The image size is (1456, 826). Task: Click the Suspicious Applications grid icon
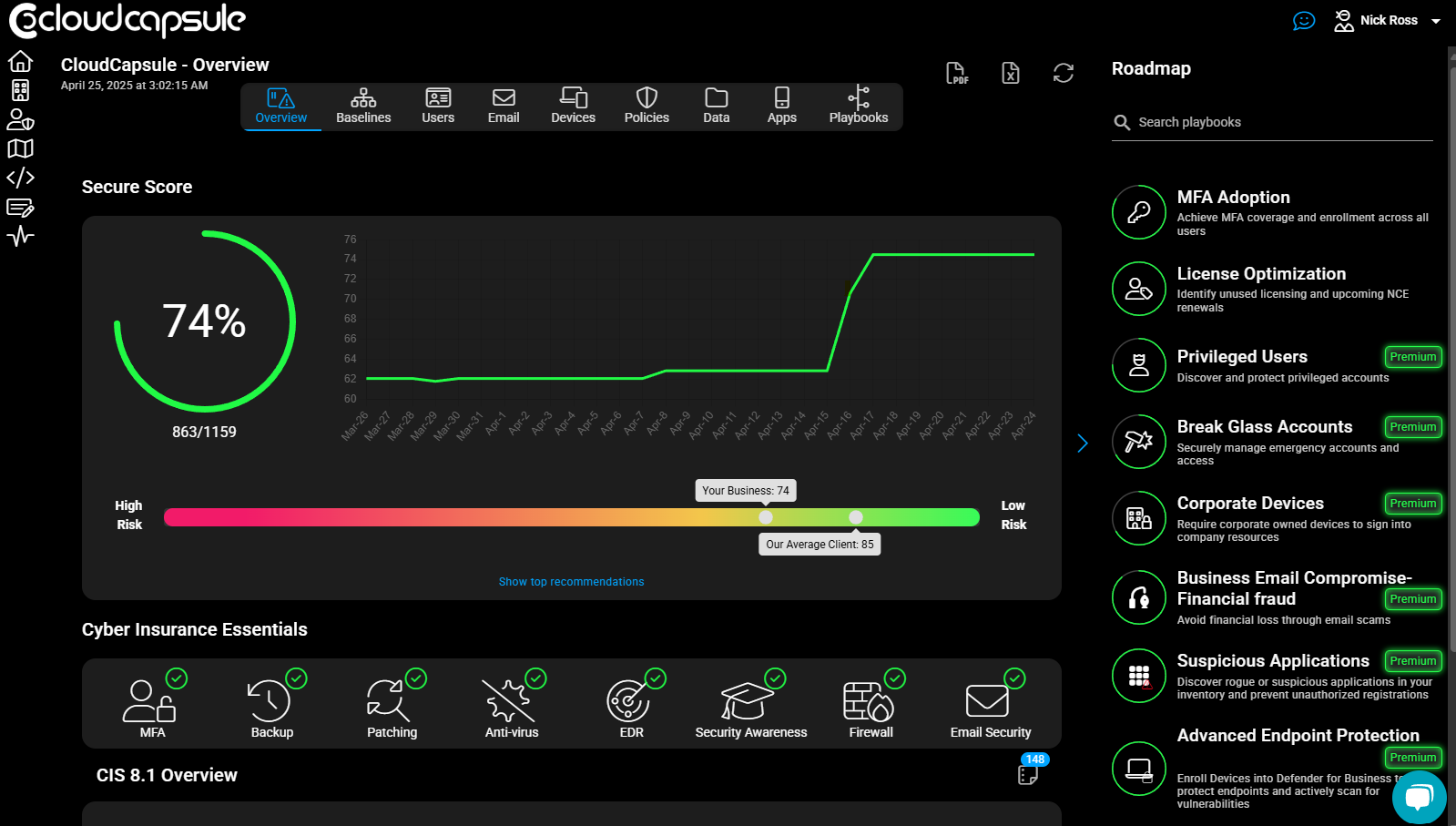click(x=1139, y=676)
